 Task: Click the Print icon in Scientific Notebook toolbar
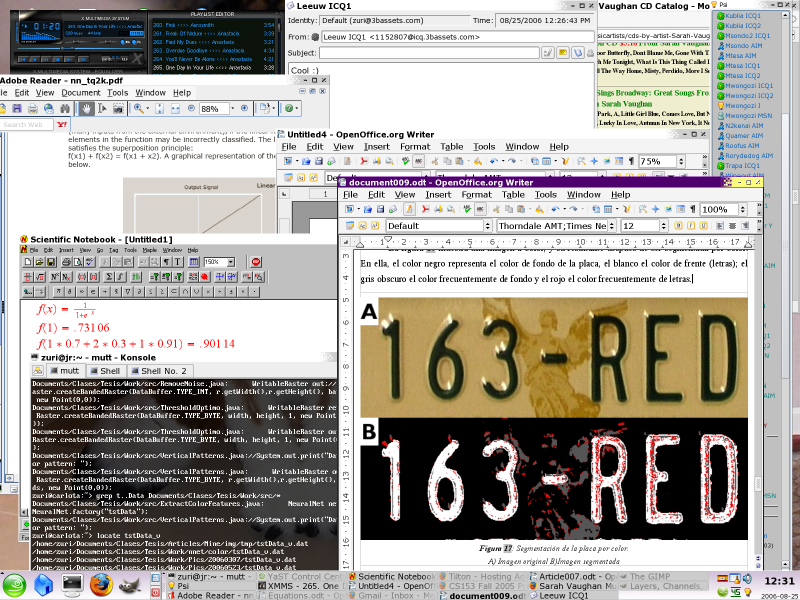tap(65, 262)
